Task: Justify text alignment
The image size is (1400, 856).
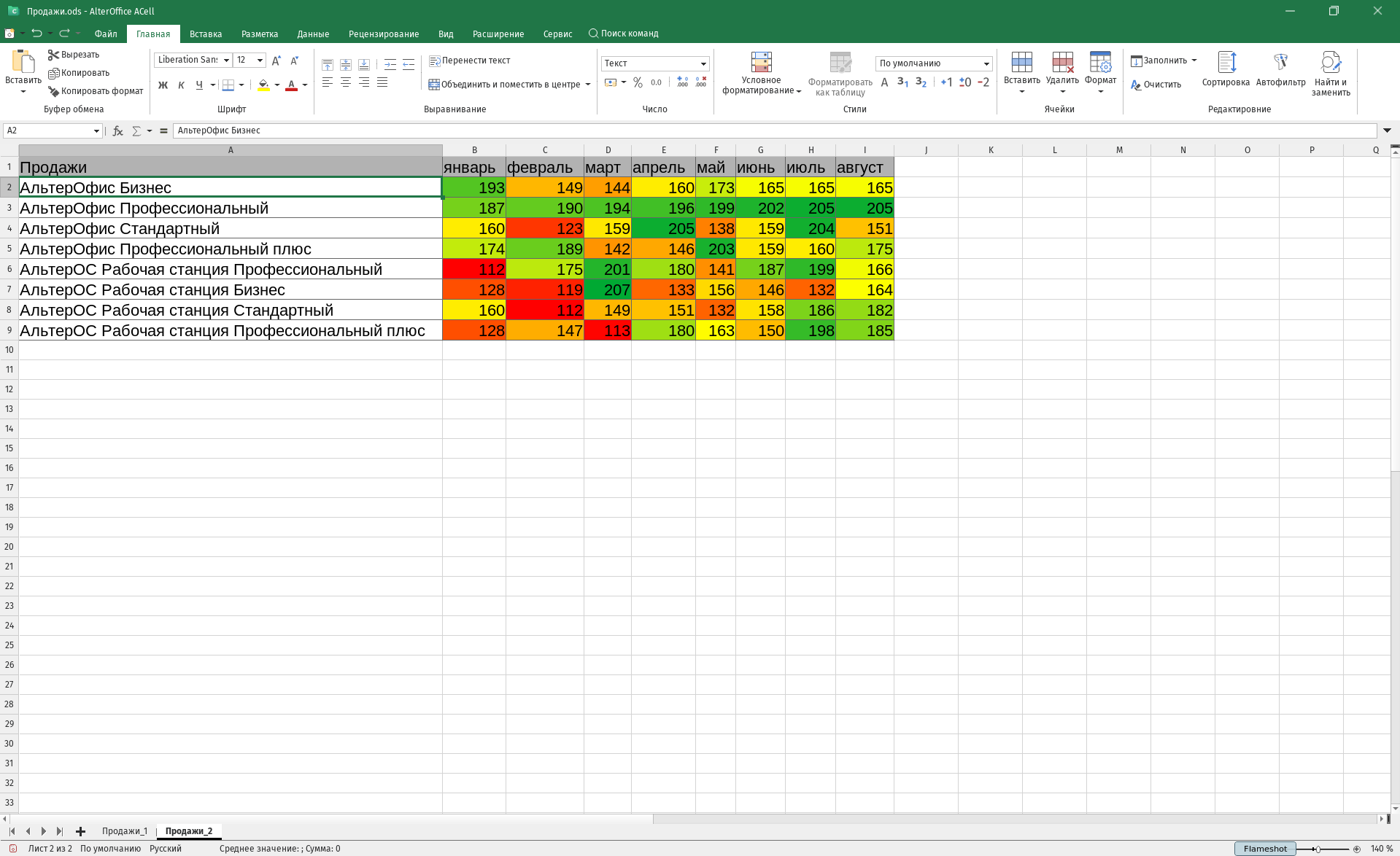Action: pos(382,82)
